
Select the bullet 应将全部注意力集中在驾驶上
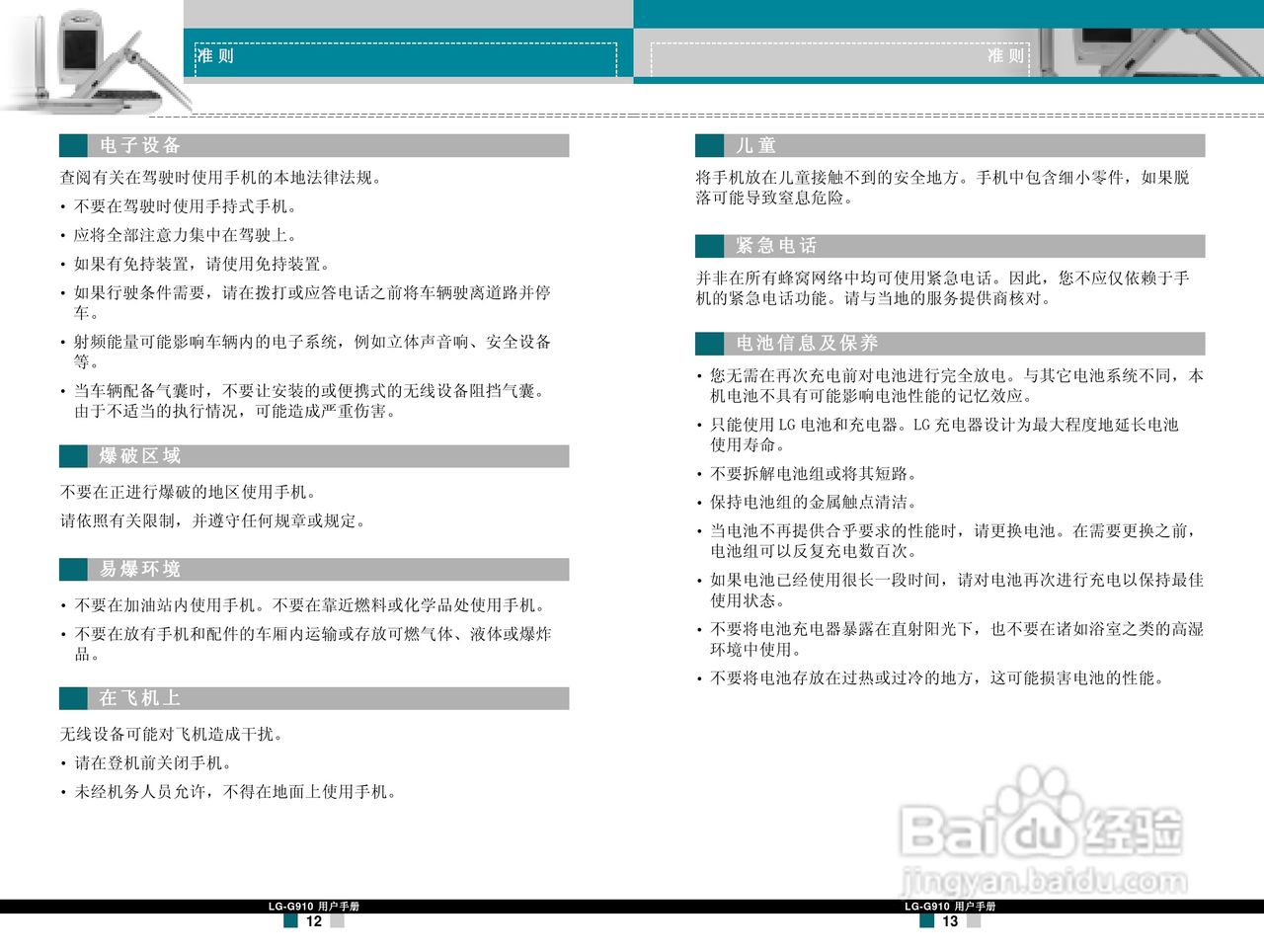point(179,235)
